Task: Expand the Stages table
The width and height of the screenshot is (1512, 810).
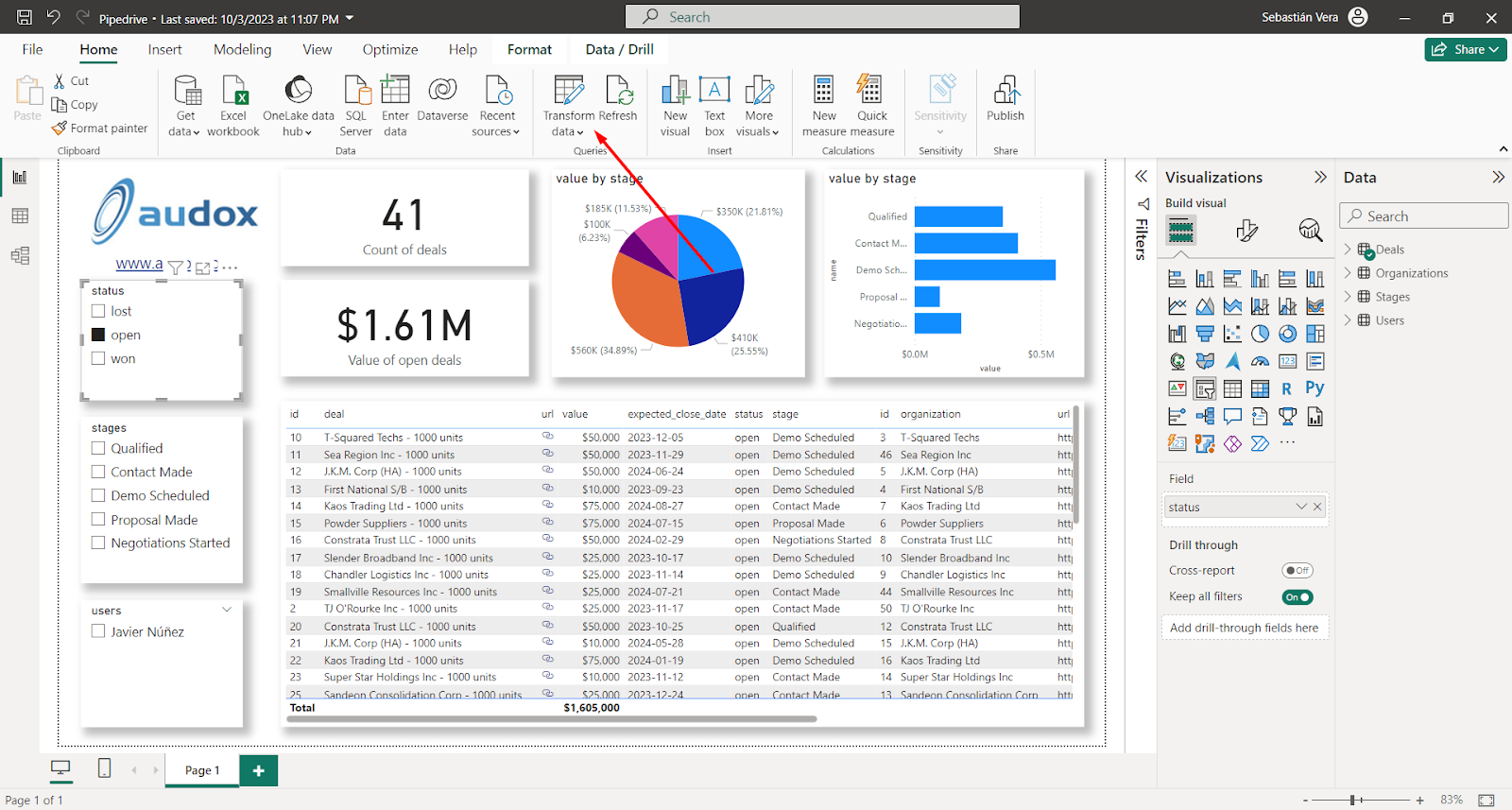Action: pyautogui.click(x=1349, y=297)
